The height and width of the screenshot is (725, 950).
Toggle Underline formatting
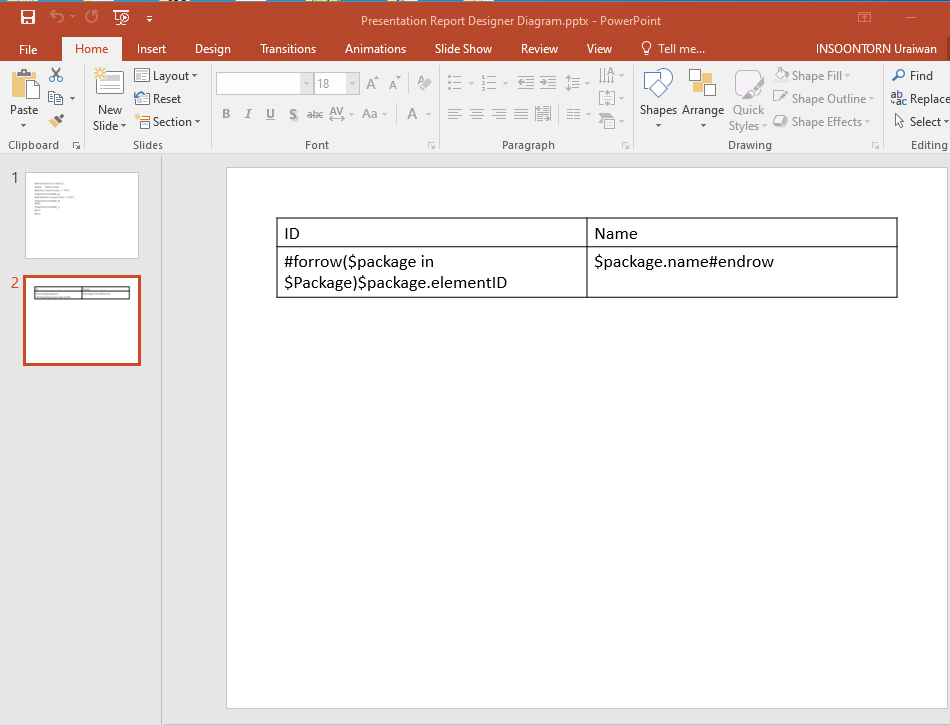[x=270, y=114]
